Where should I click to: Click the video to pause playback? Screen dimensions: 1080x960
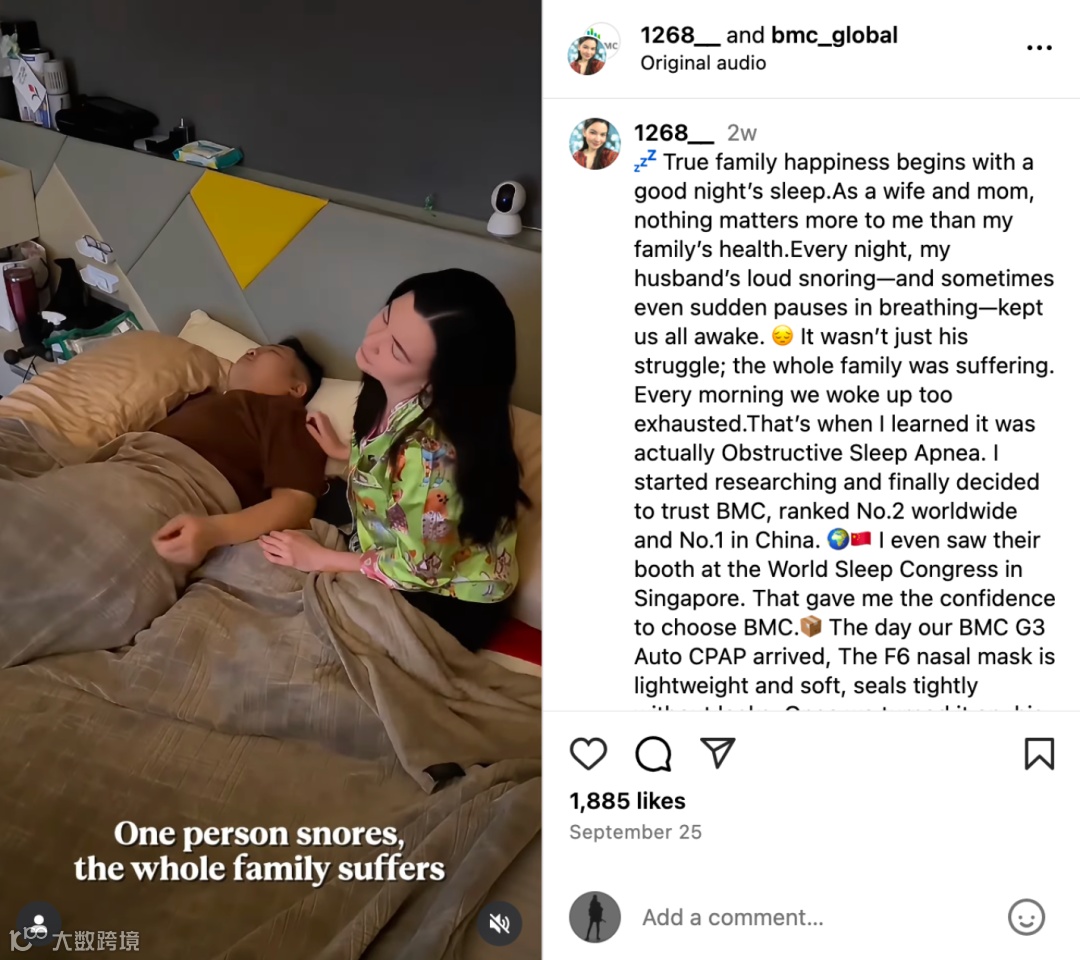(x=271, y=480)
